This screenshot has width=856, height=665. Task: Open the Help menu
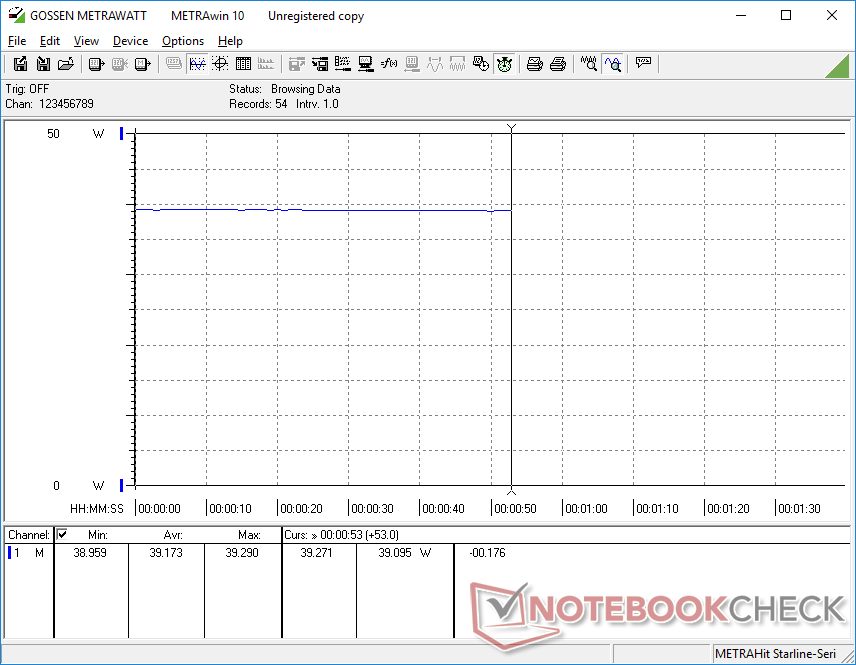click(x=230, y=41)
